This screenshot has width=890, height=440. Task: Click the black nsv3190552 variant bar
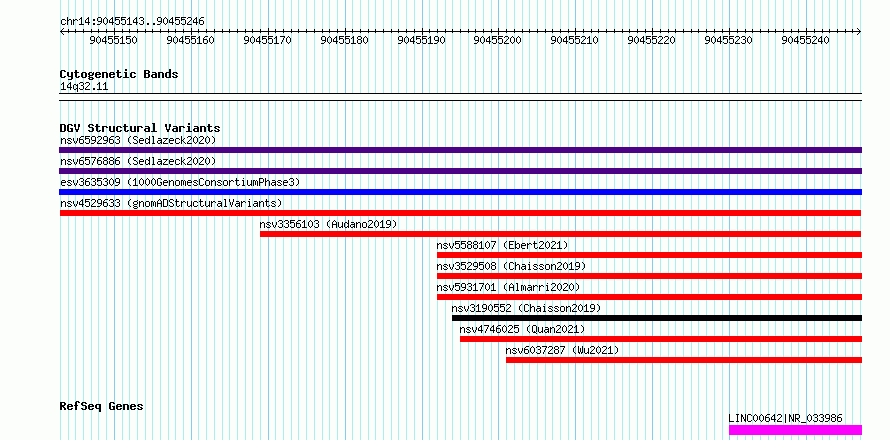[x=657, y=318]
